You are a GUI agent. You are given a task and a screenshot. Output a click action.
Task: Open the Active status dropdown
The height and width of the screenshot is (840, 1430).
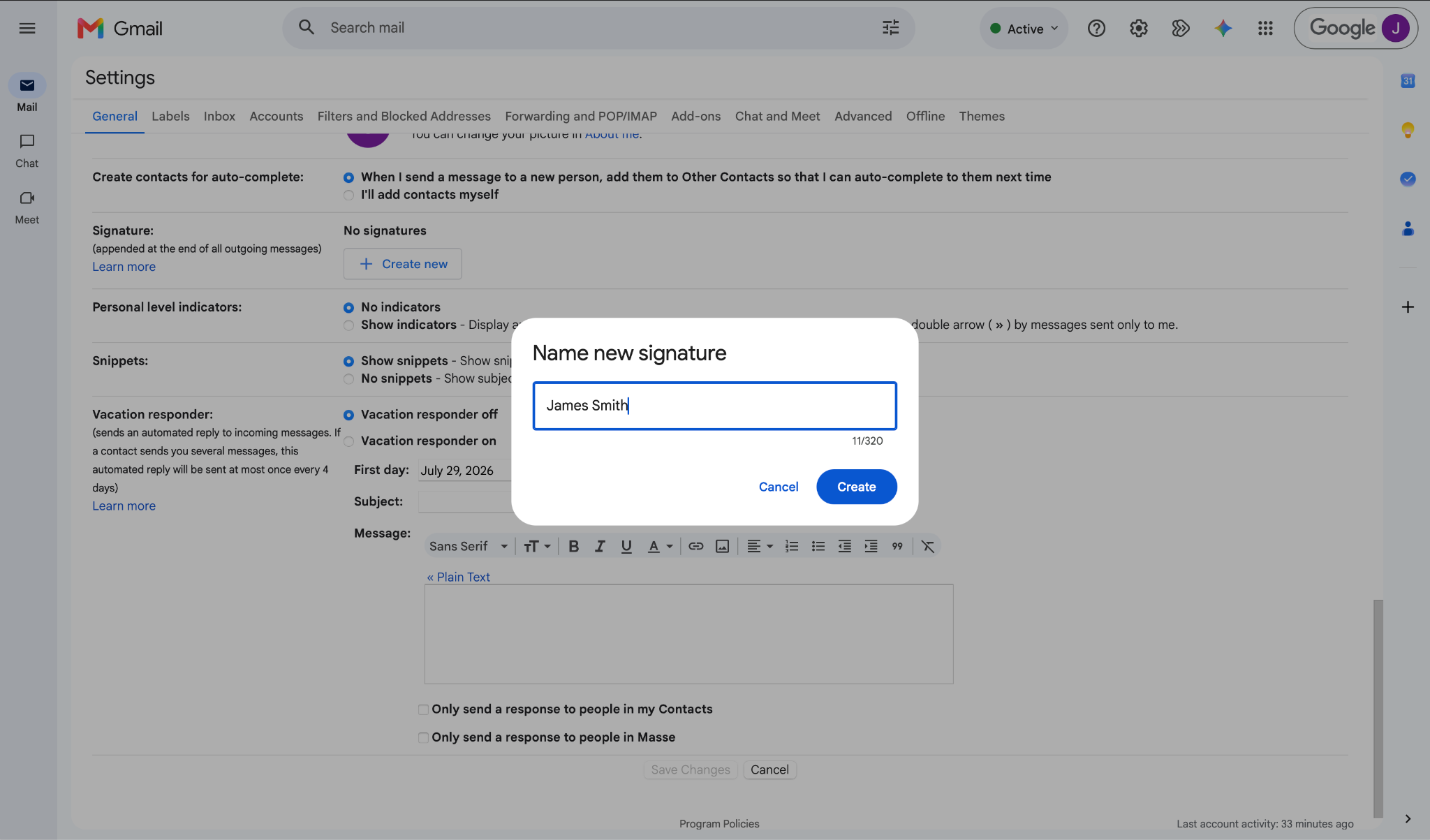[1024, 28]
